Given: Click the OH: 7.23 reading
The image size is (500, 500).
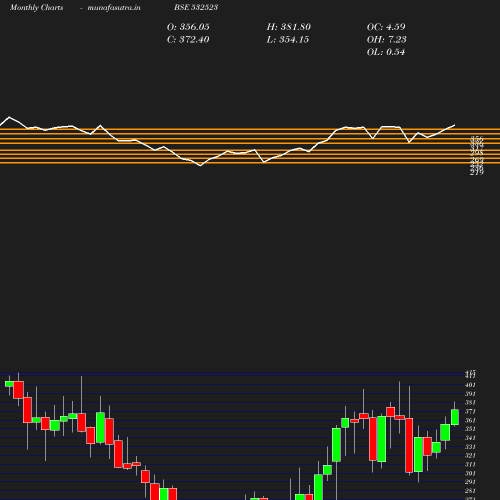Looking at the screenshot, I should pos(387,40).
